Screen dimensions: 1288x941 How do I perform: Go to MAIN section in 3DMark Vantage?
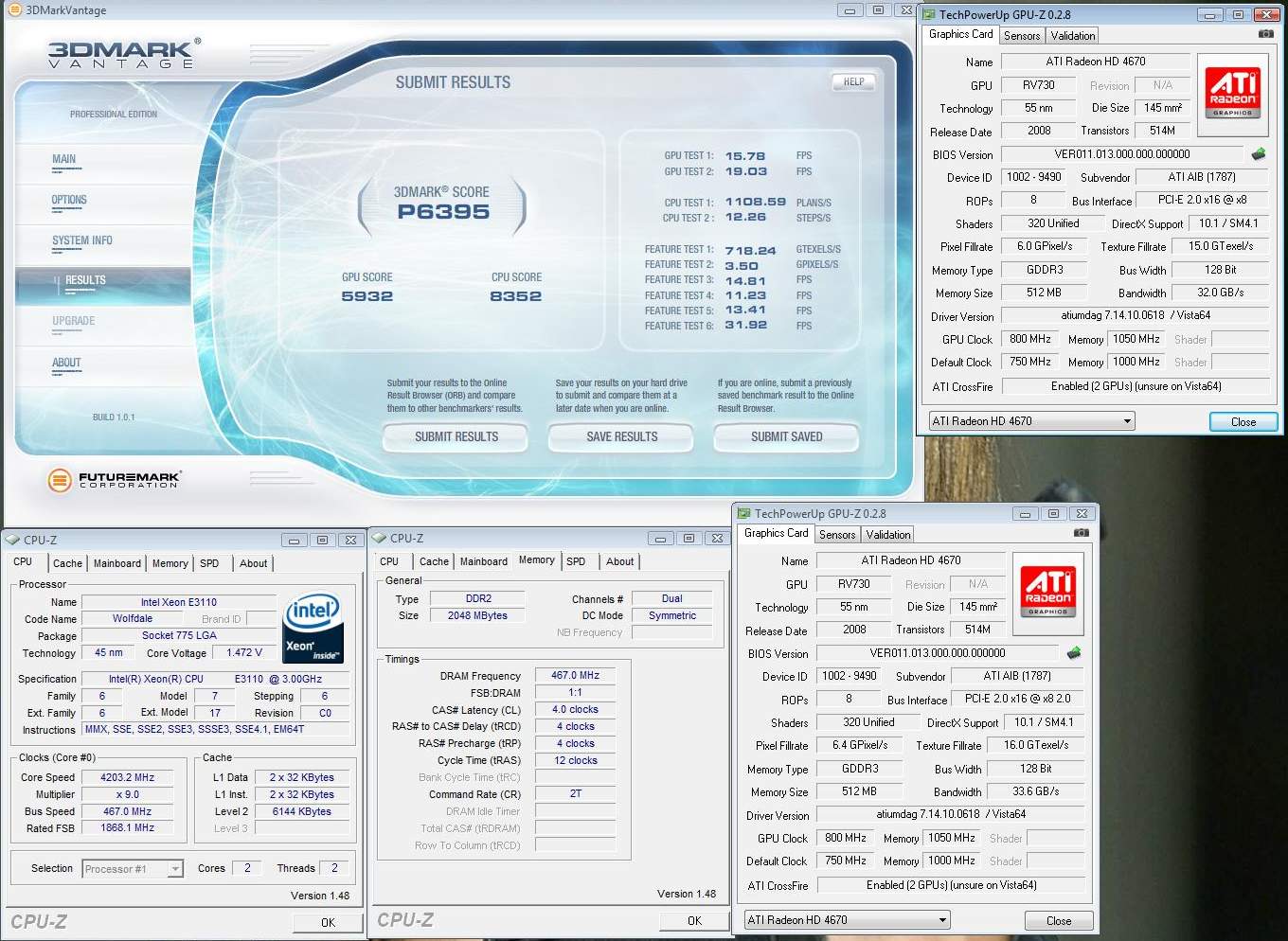point(64,159)
